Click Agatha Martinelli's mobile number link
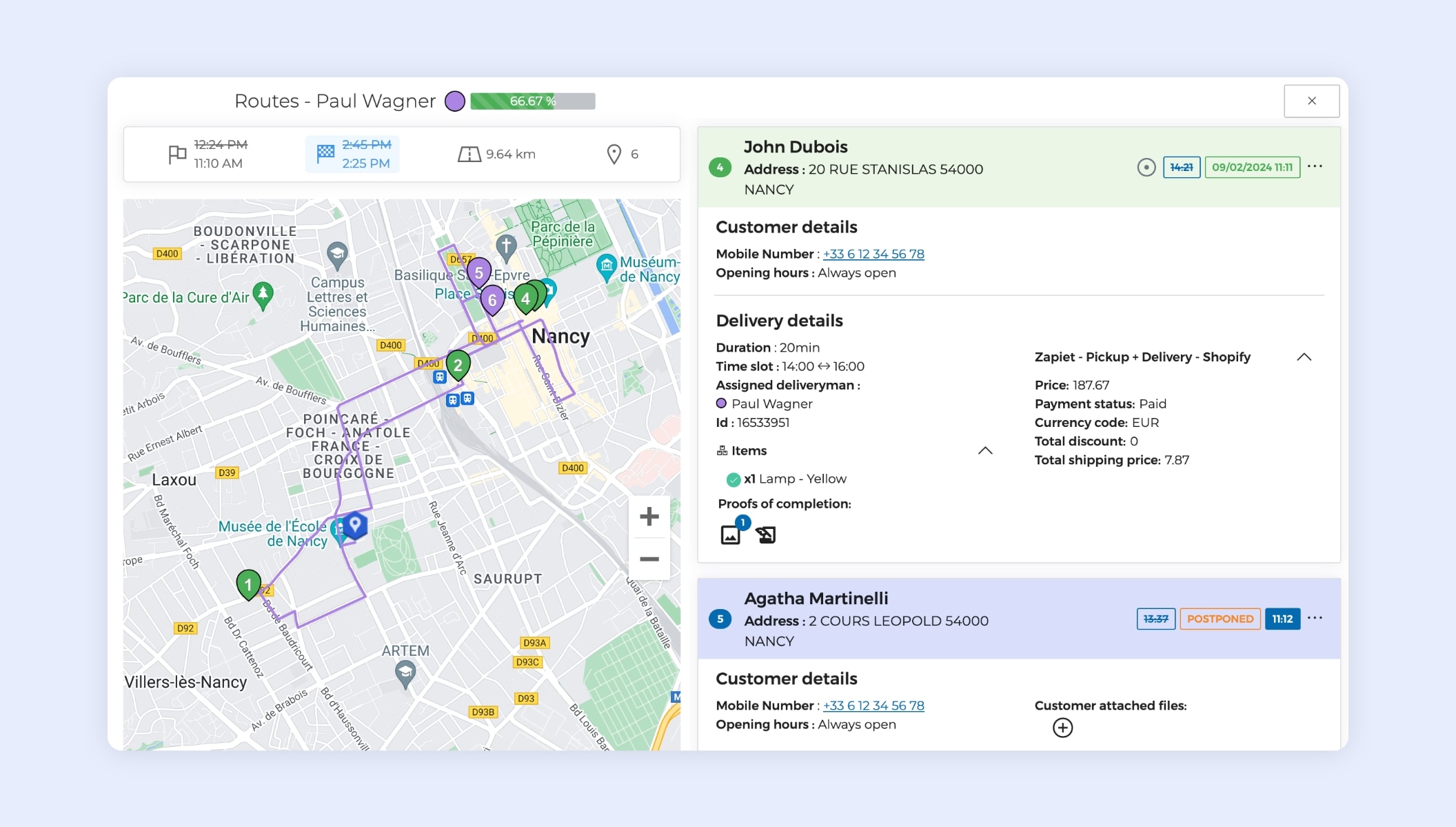The image size is (1456, 827). click(x=873, y=706)
